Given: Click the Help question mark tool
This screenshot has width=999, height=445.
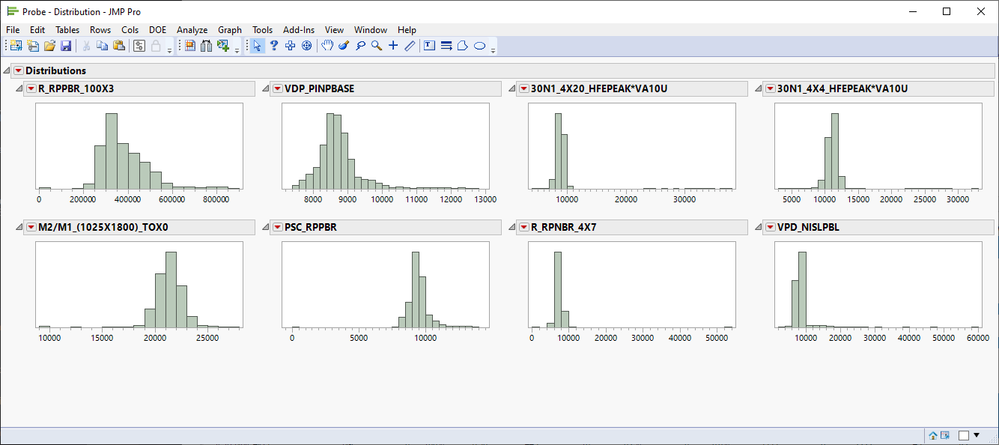Looking at the screenshot, I should [274, 45].
